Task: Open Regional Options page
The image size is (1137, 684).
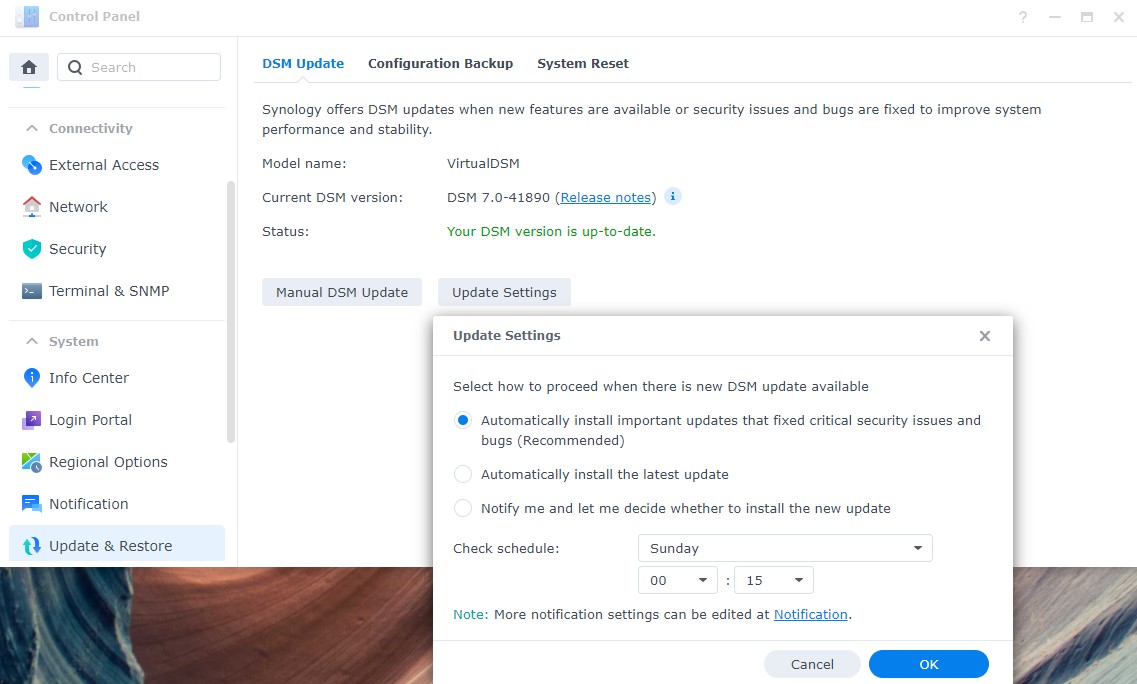Action: click(117, 462)
